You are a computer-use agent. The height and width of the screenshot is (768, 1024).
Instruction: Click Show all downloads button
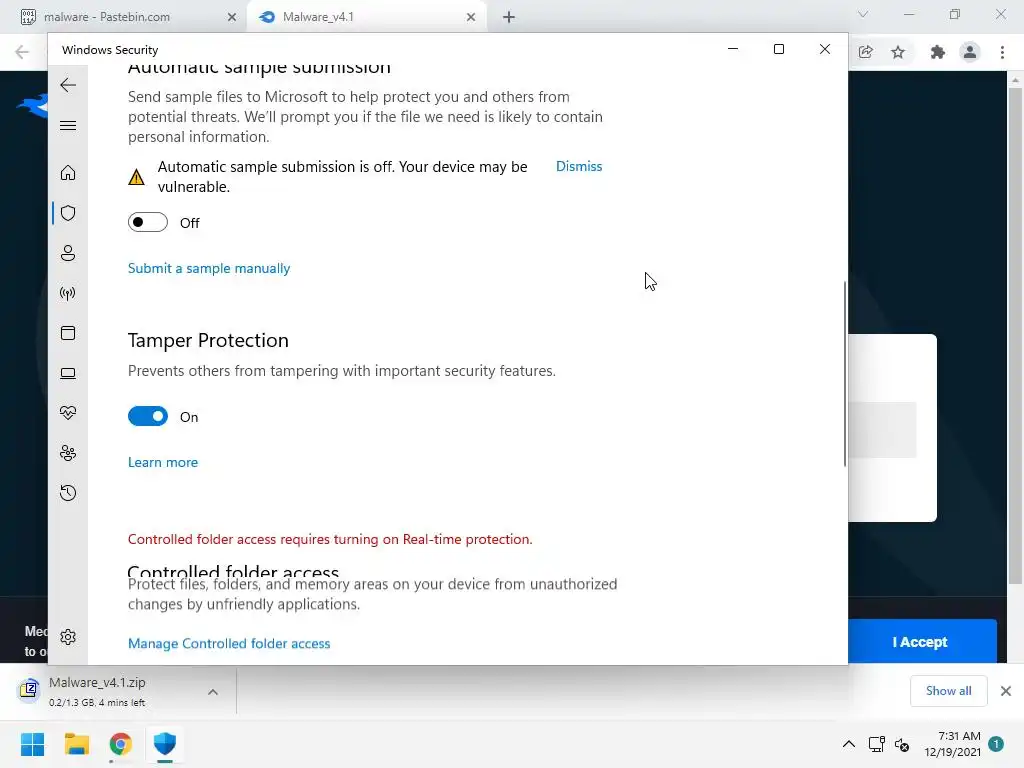coord(948,691)
